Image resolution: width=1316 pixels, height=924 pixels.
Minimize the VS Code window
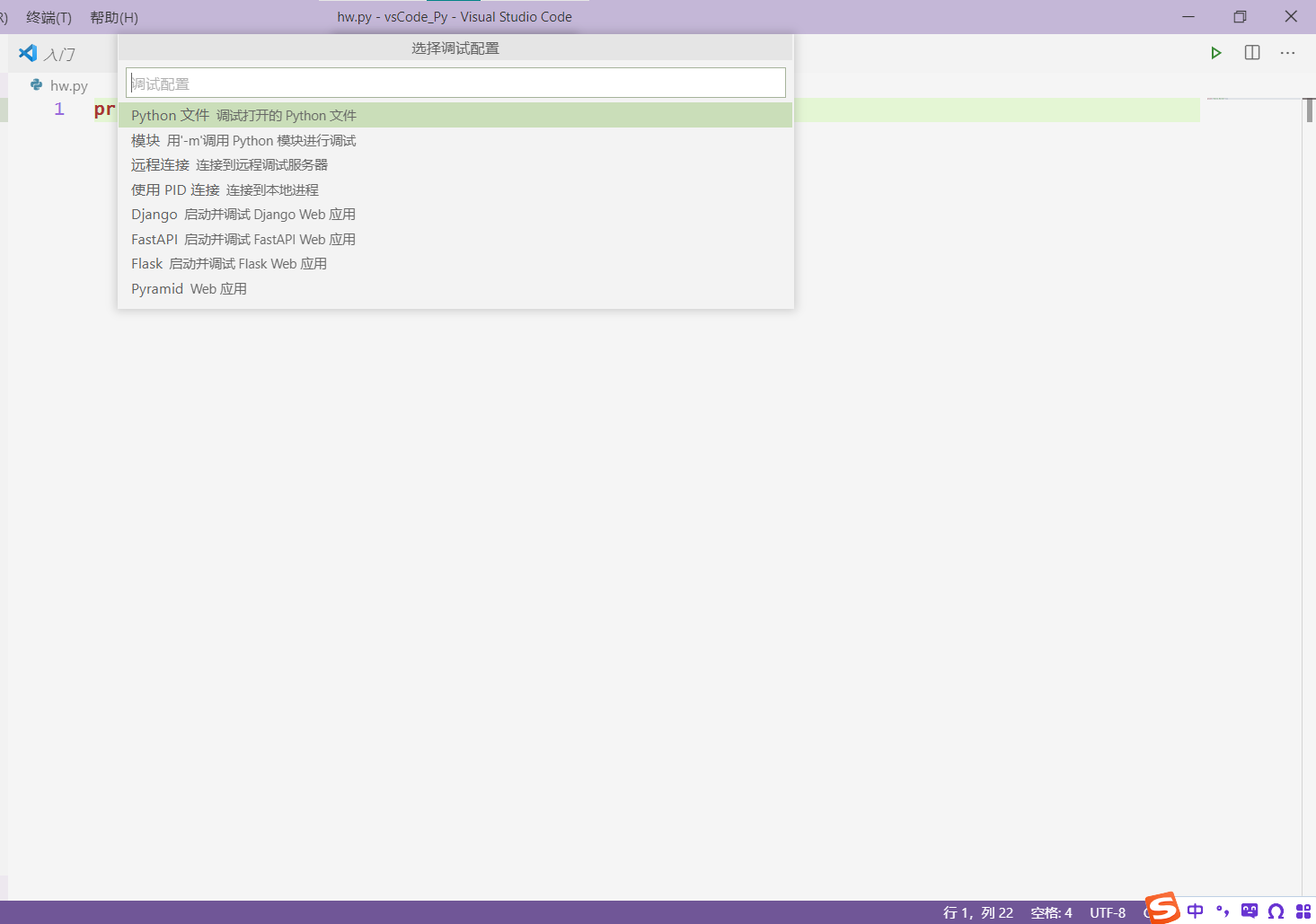point(1188,16)
